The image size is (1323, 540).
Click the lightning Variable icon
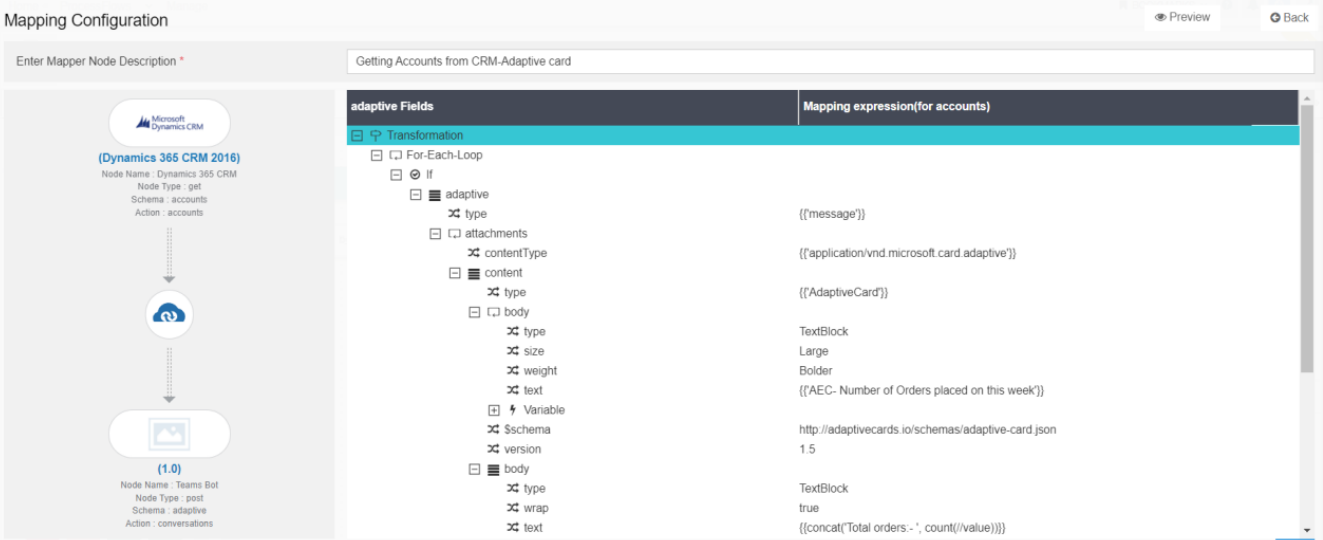point(513,410)
